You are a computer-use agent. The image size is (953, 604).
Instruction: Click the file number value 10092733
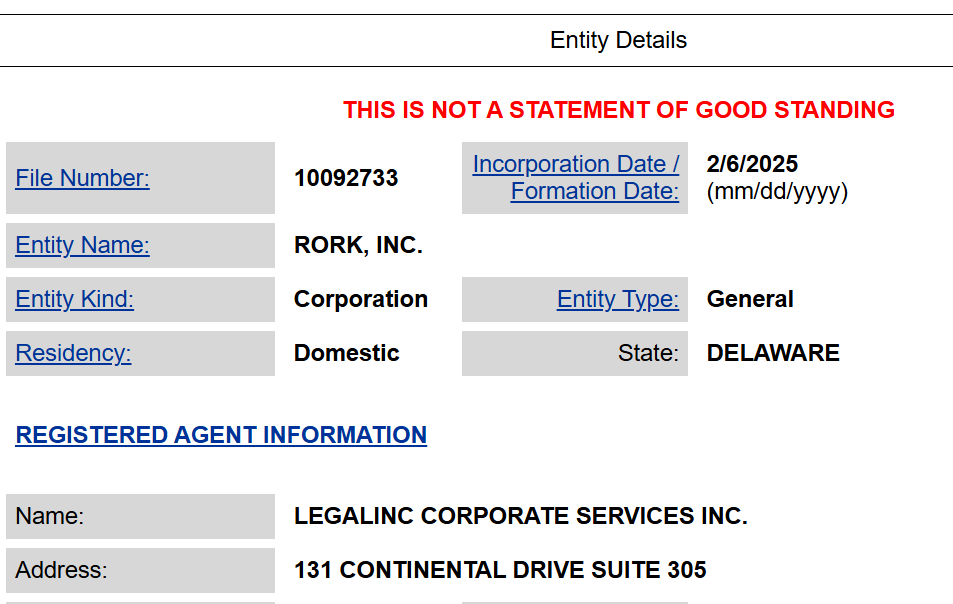tap(346, 178)
